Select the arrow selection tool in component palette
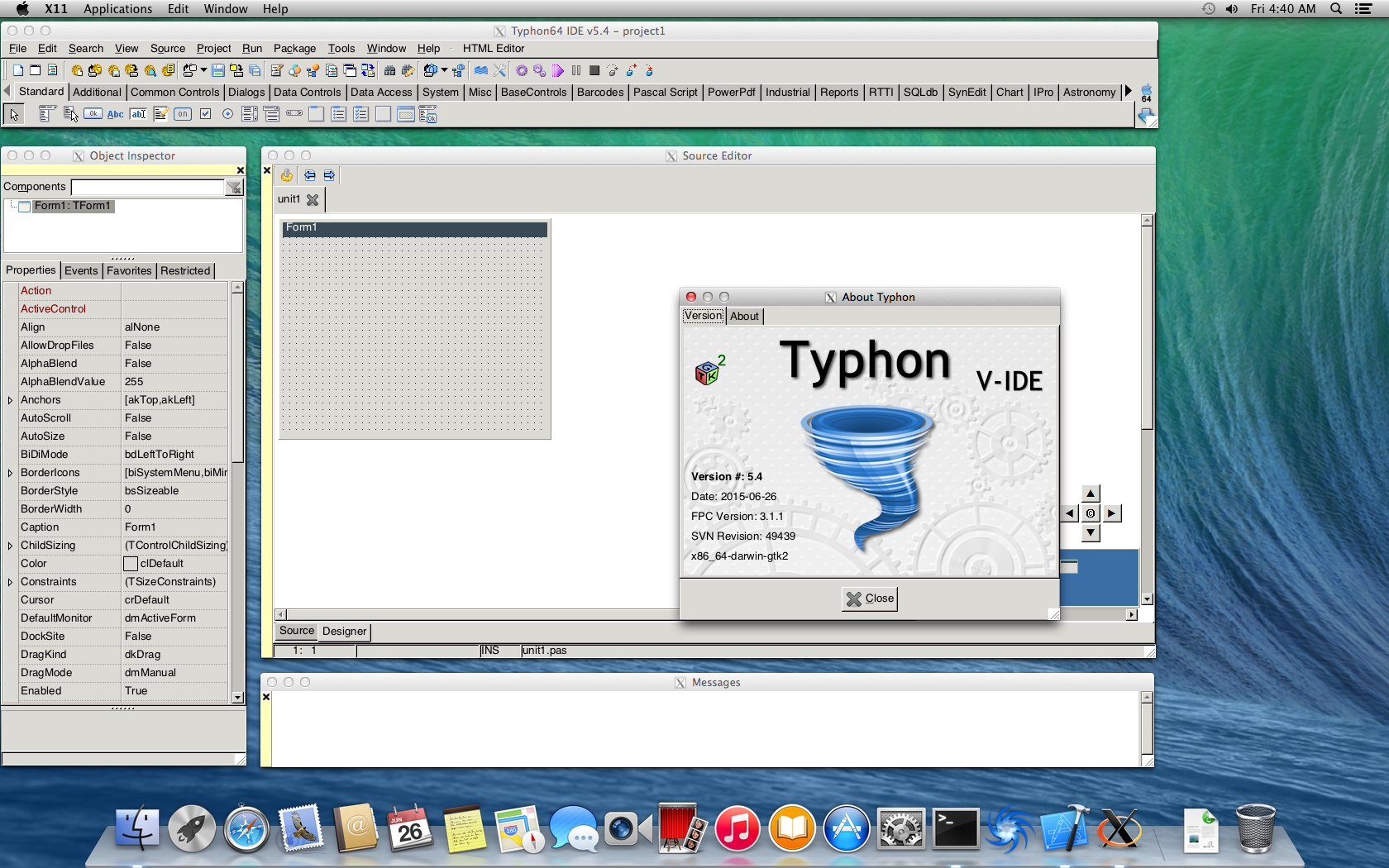 pyautogui.click(x=14, y=114)
